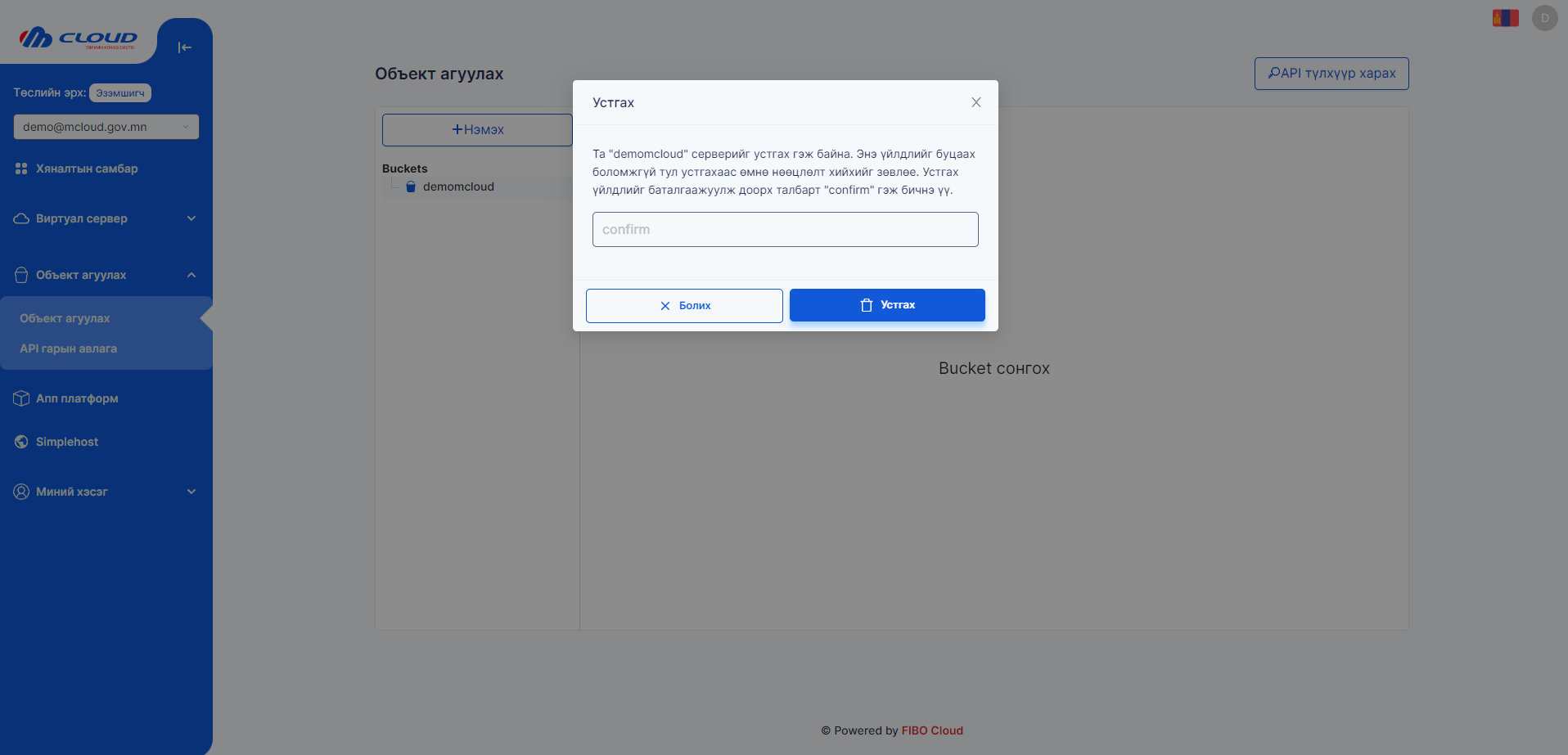
Task: Click the demomcloud bucket icon
Action: 411,187
